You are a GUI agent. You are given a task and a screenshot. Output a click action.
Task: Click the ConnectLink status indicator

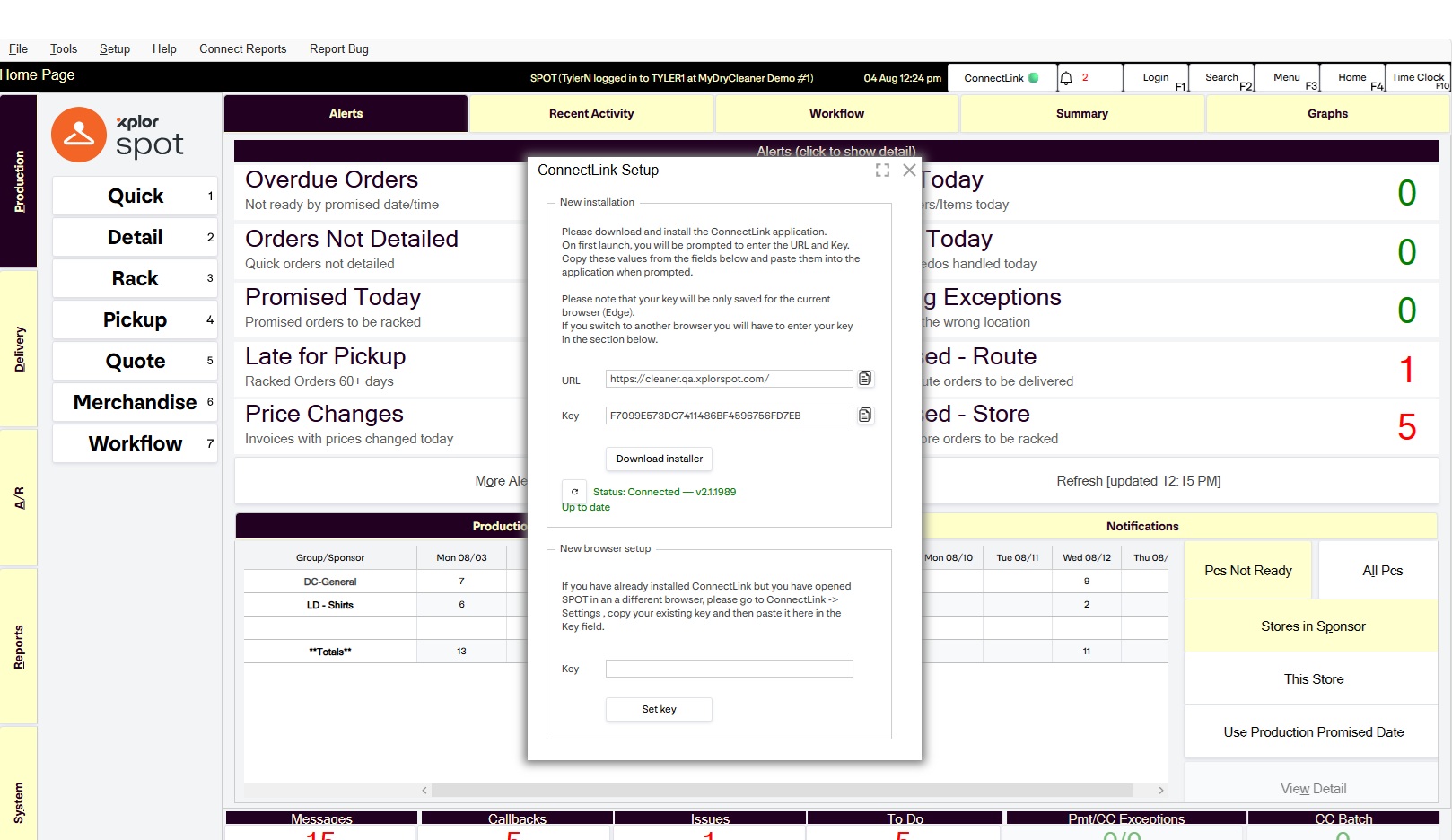[1002, 78]
